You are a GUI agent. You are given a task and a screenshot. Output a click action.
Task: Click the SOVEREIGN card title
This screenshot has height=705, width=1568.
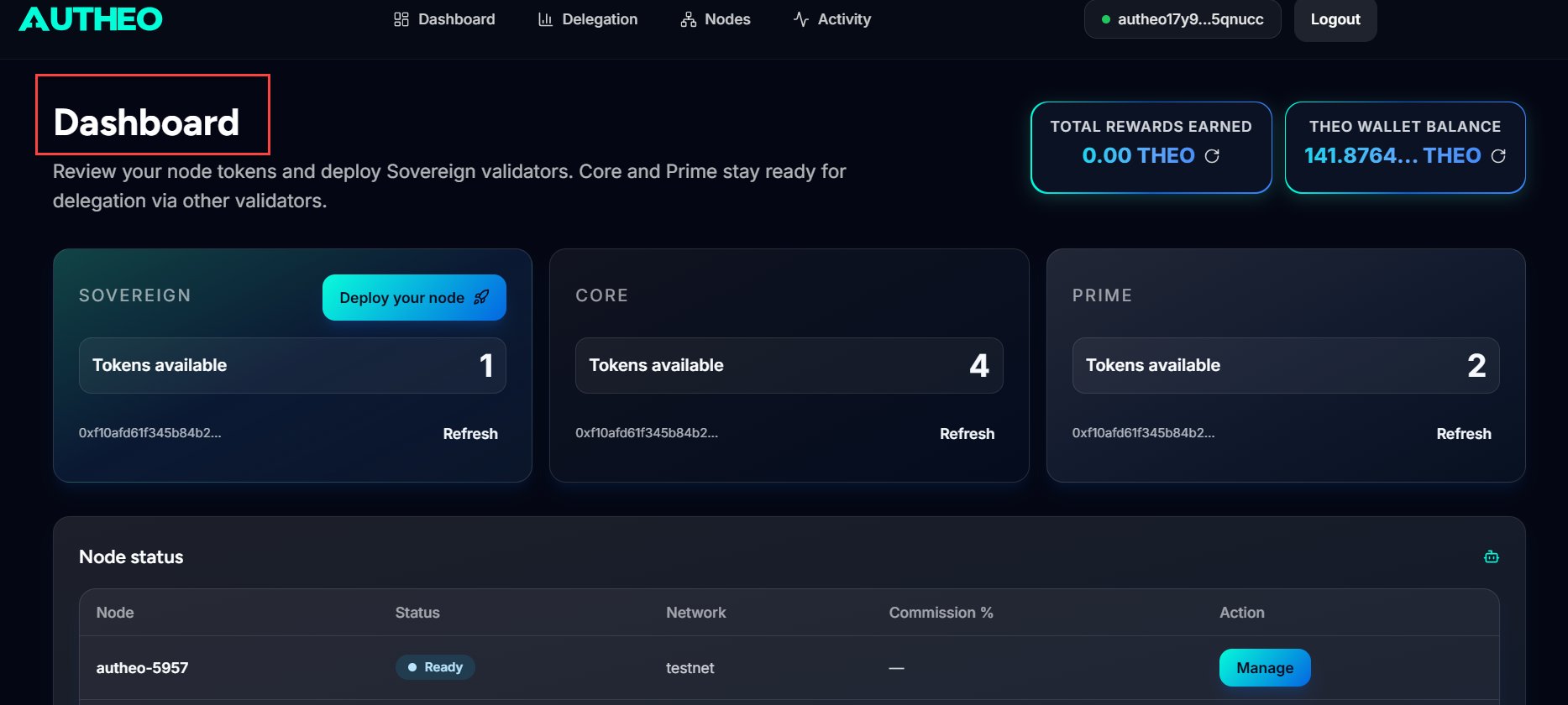135,295
